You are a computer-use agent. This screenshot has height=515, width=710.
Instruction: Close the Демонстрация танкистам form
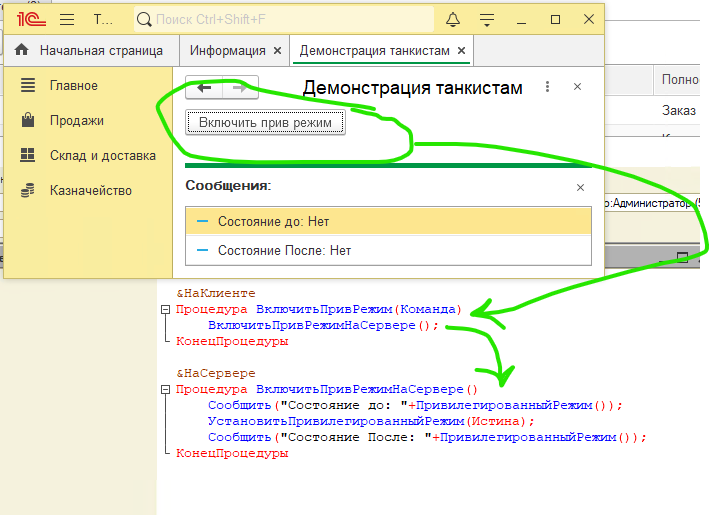coord(577,87)
